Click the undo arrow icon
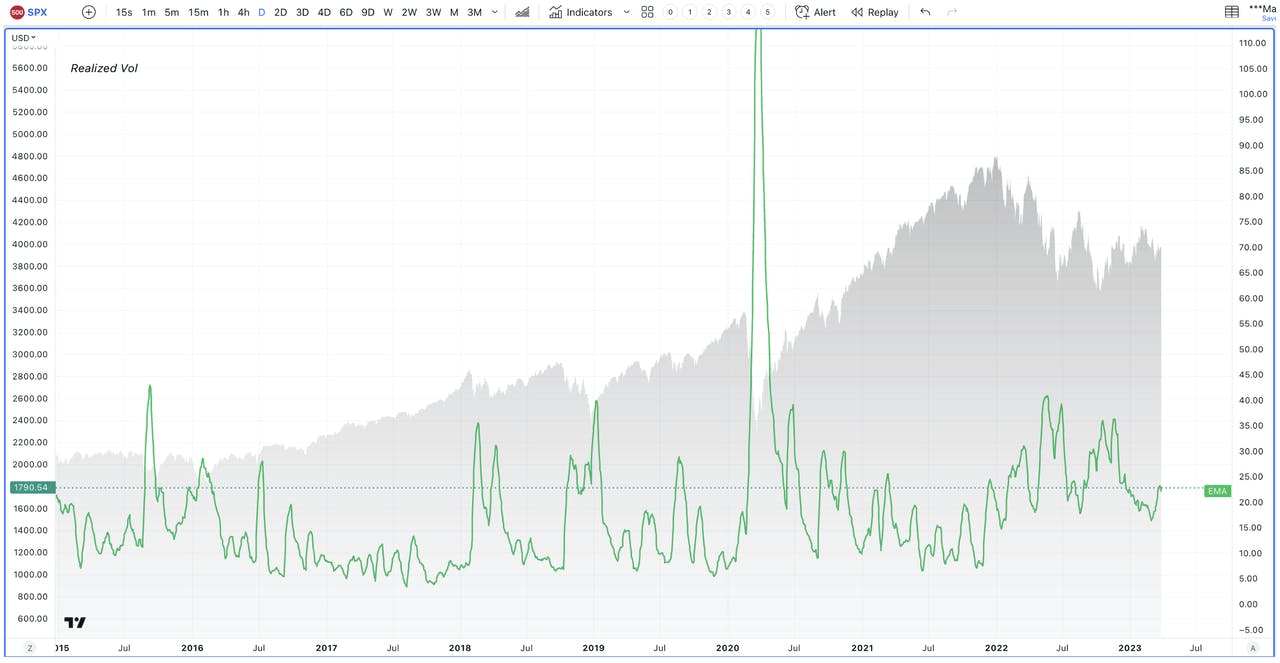Viewport: 1280px width, 663px height. tap(925, 12)
